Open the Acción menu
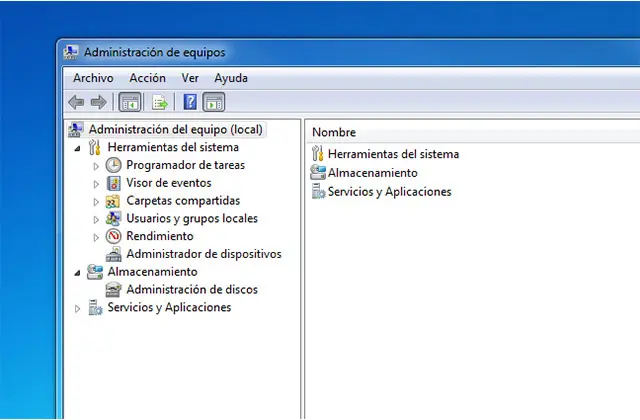Screen dimensions: 640x420 click(x=147, y=78)
